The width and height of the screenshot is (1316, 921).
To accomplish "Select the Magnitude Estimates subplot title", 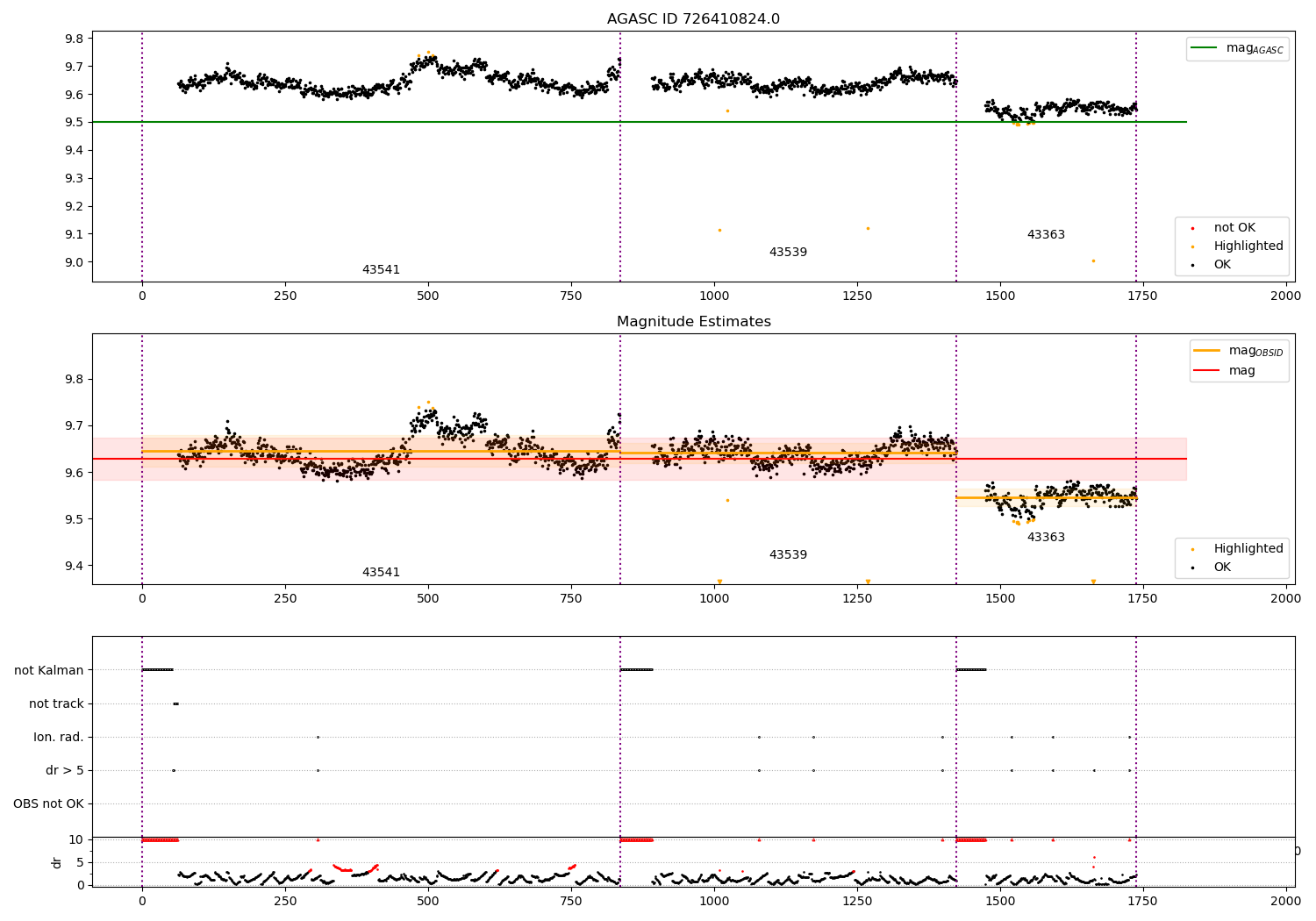I will (693, 322).
